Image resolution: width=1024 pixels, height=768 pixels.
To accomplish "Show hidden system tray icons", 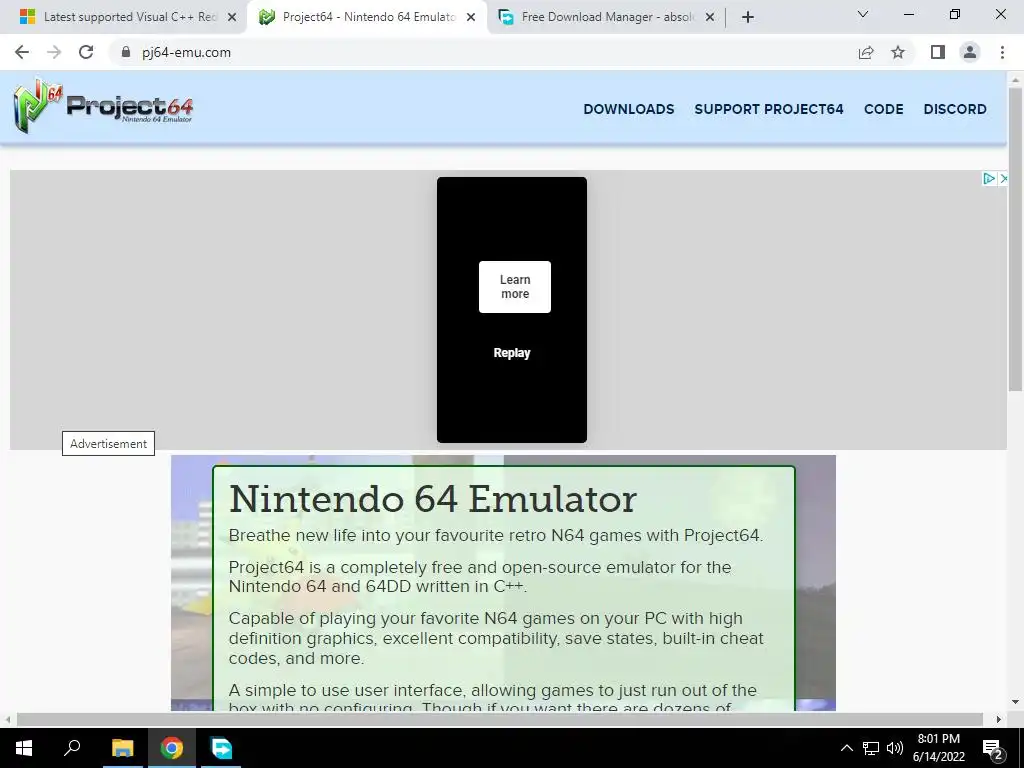I will (x=846, y=748).
